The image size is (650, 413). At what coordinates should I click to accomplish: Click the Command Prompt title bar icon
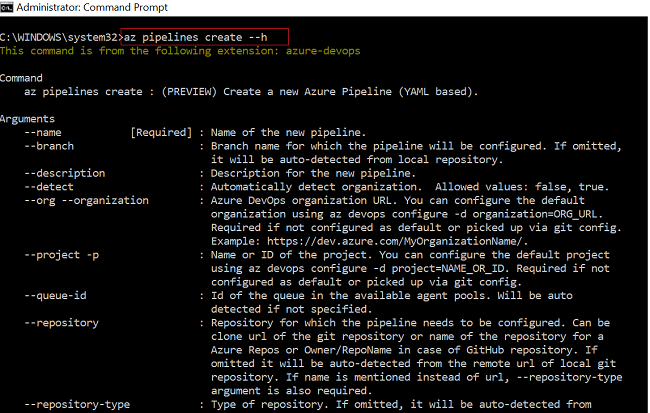(x=7, y=7)
